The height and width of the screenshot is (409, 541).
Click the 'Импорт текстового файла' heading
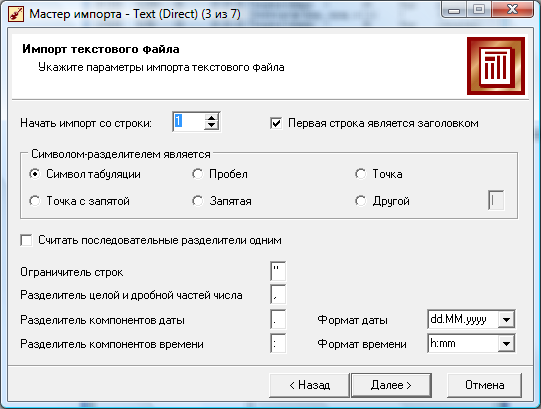tap(101, 49)
